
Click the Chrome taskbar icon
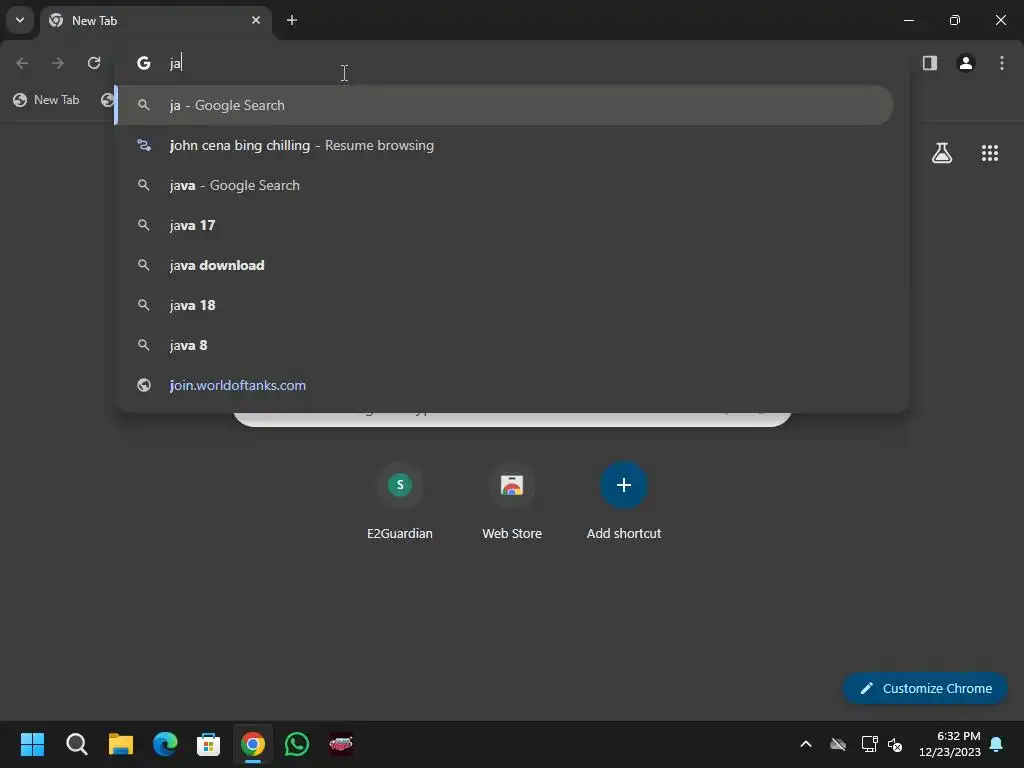click(253, 744)
